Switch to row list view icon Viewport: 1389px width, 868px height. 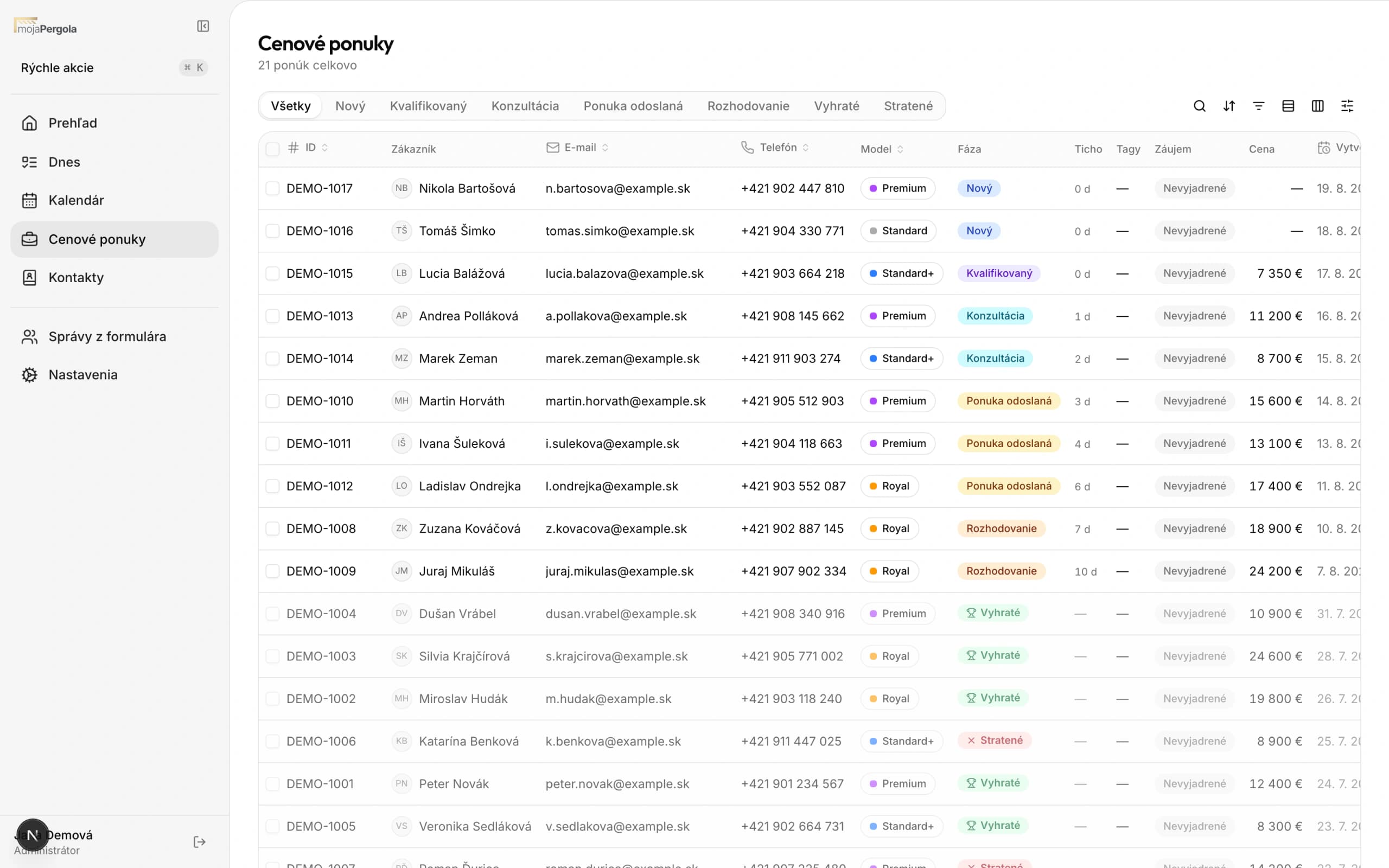1288,106
